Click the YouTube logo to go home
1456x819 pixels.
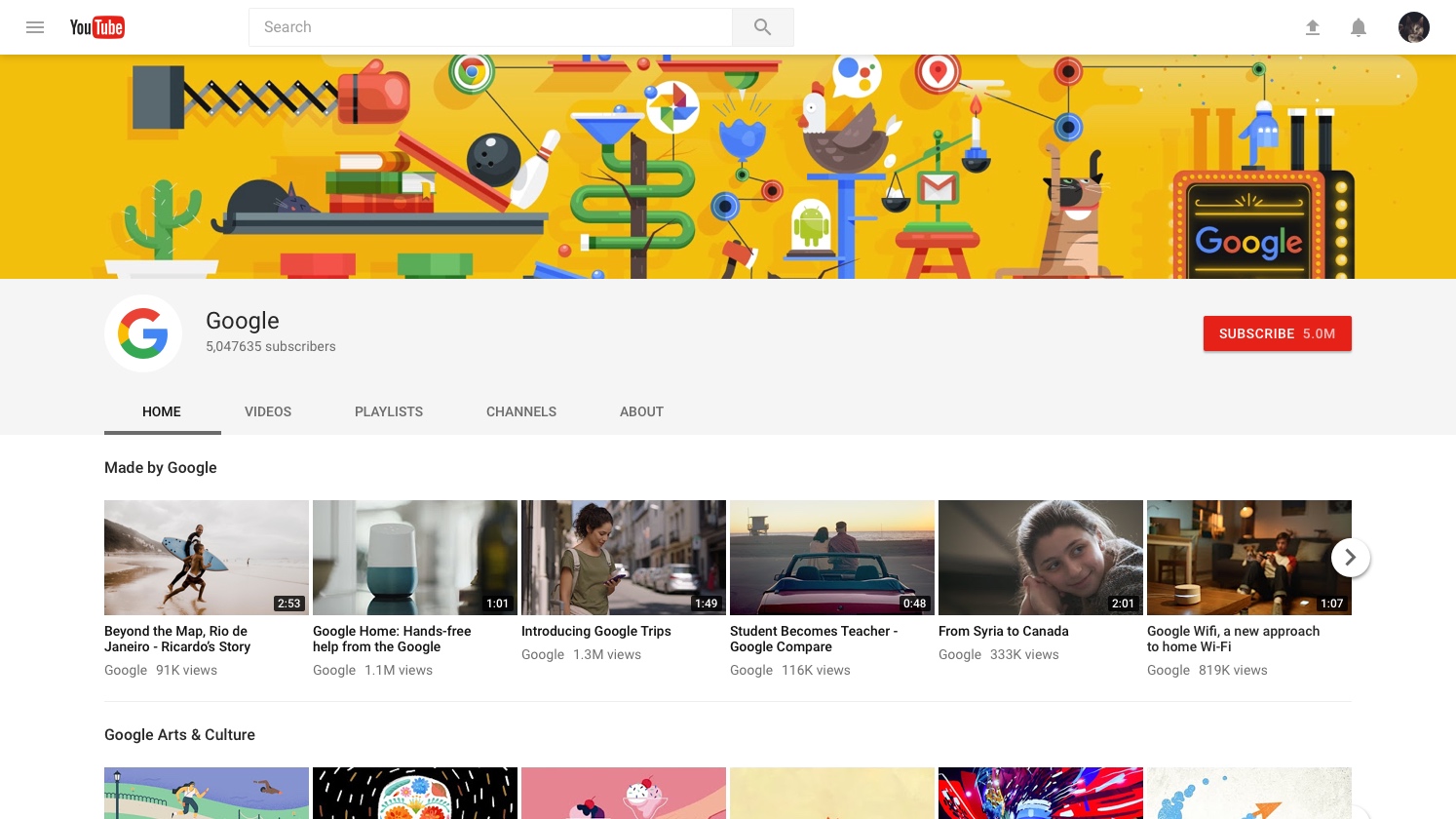[x=96, y=27]
